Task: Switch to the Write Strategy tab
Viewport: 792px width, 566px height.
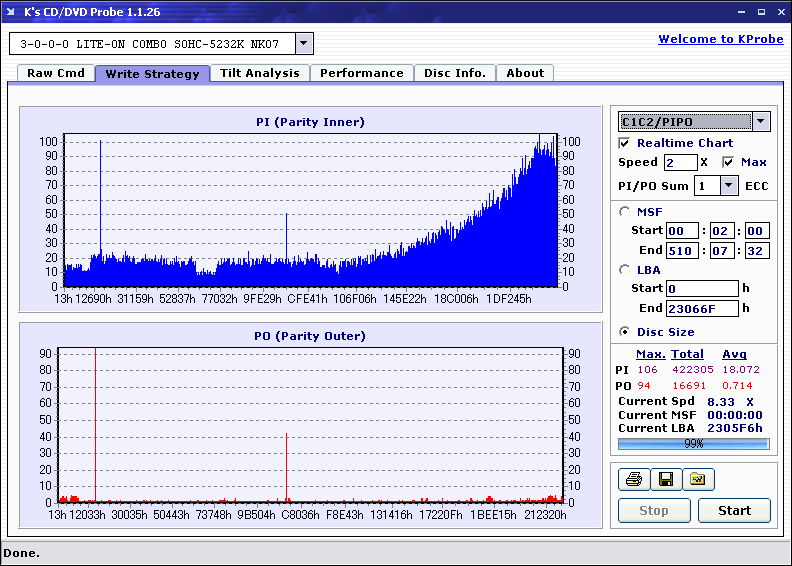Action: tap(153, 74)
